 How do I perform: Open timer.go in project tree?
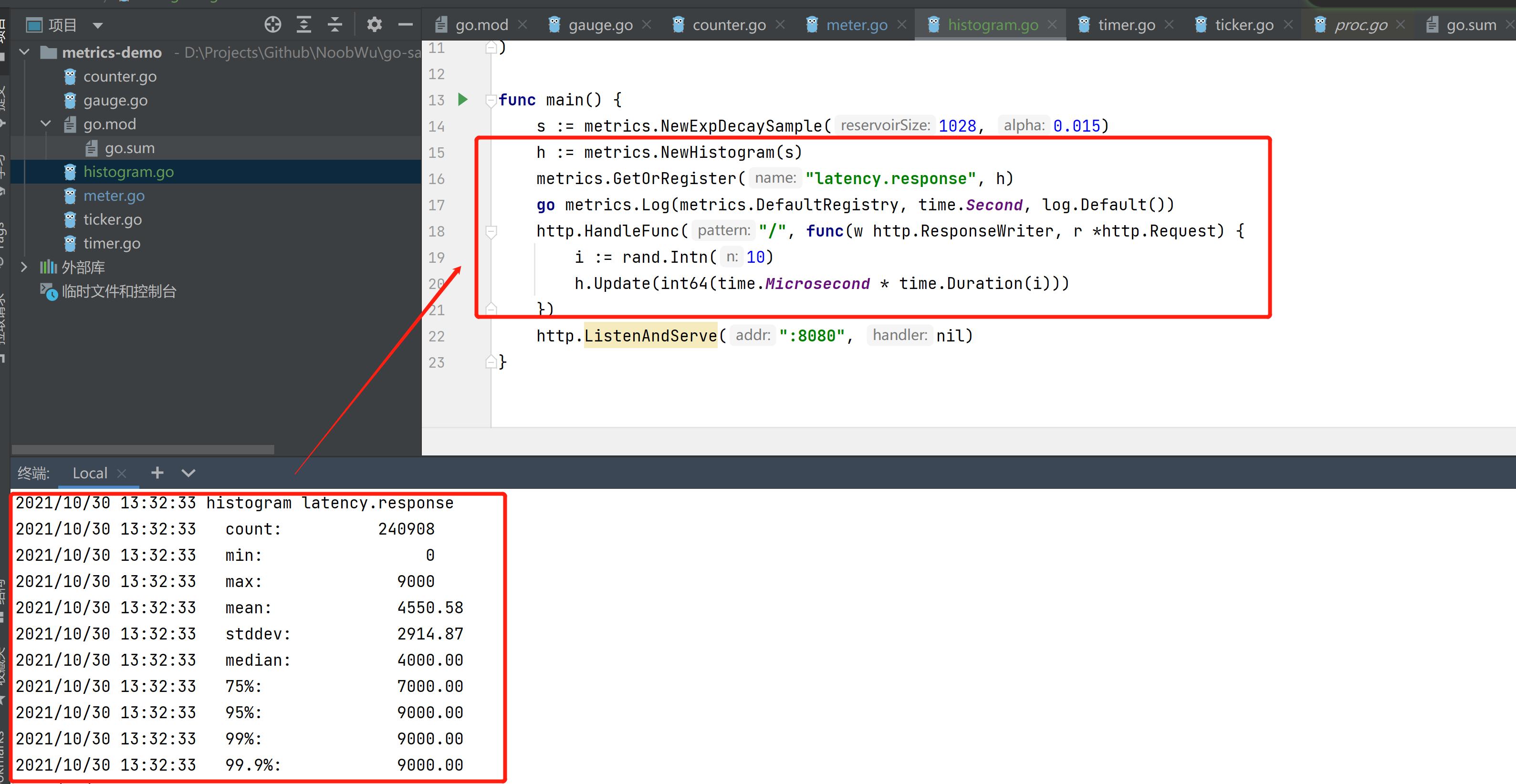(112, 244)
